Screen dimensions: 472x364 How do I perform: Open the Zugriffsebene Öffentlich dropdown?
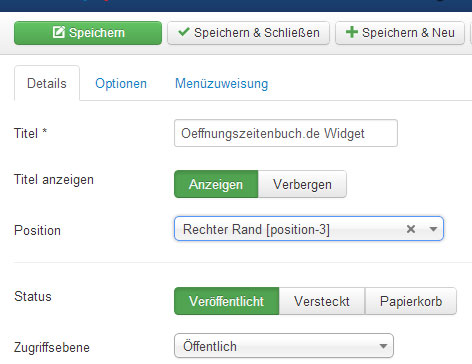pos(284,346)
